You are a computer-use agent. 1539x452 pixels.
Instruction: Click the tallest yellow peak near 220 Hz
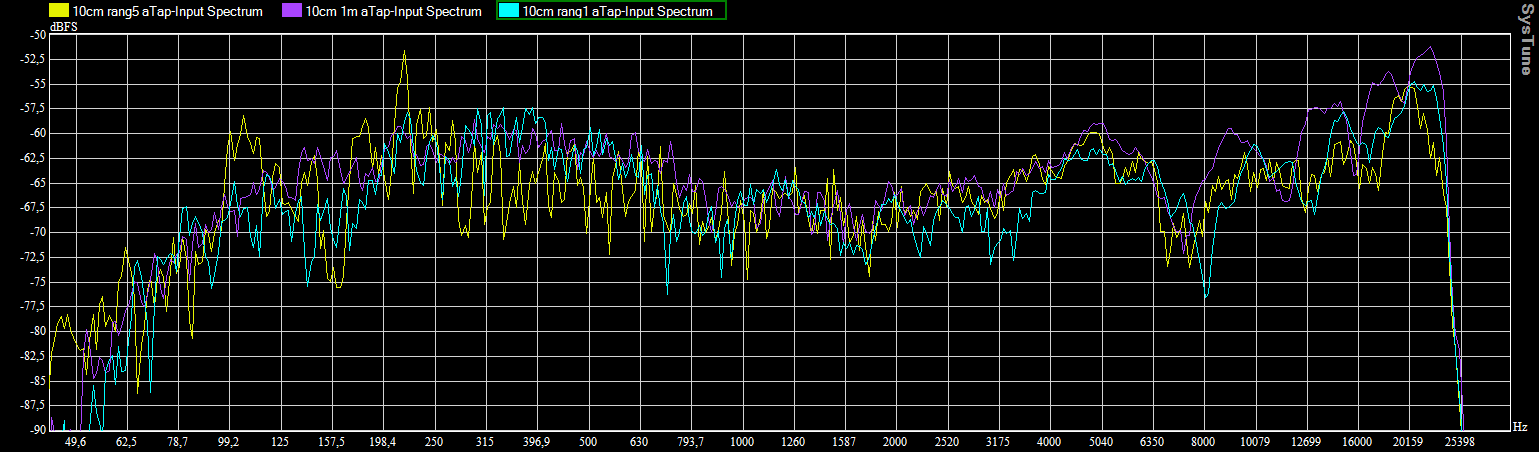pyautogui.click(x=404, y=52)
